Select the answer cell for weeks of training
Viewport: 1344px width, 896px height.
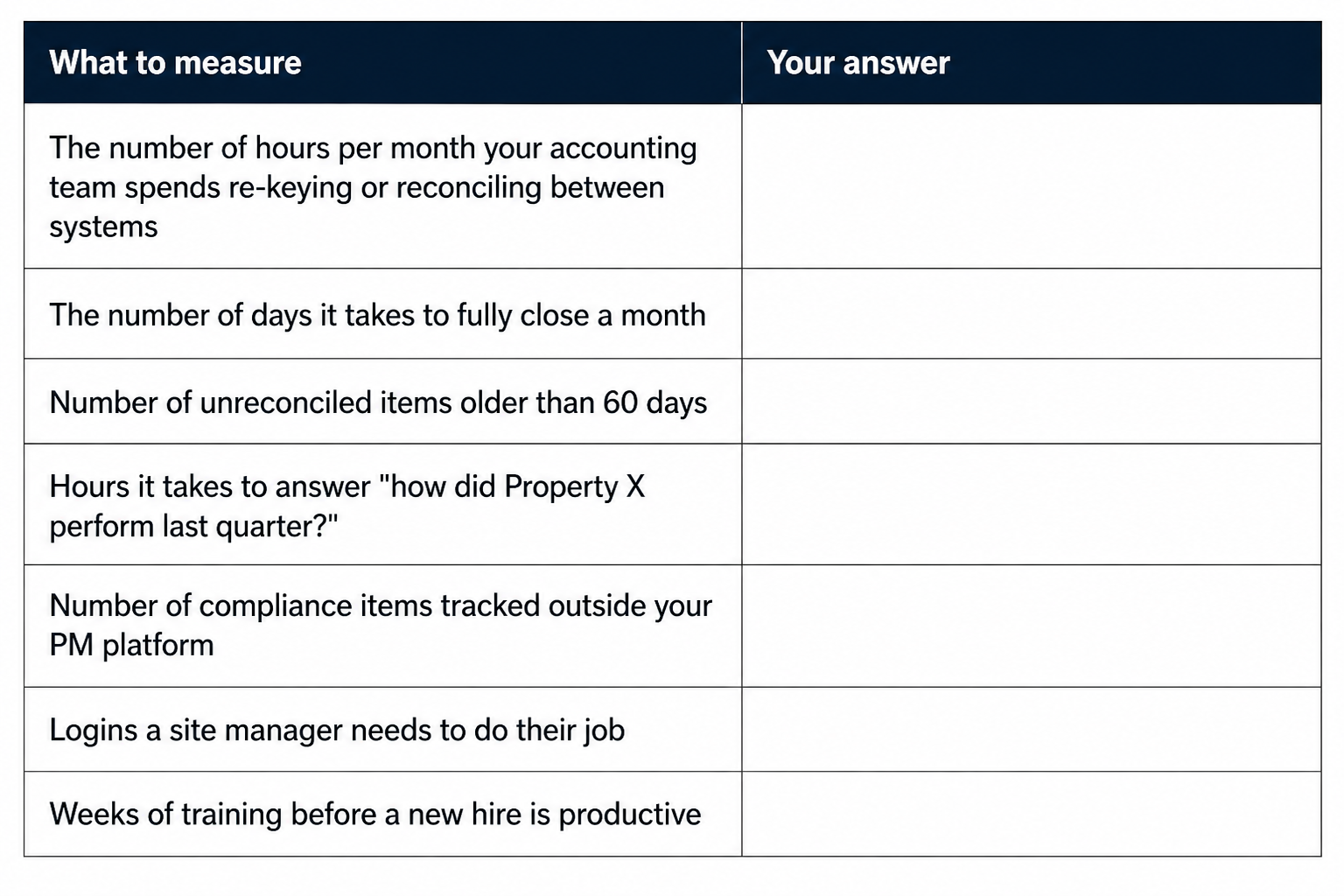(x=1032, y=814)
